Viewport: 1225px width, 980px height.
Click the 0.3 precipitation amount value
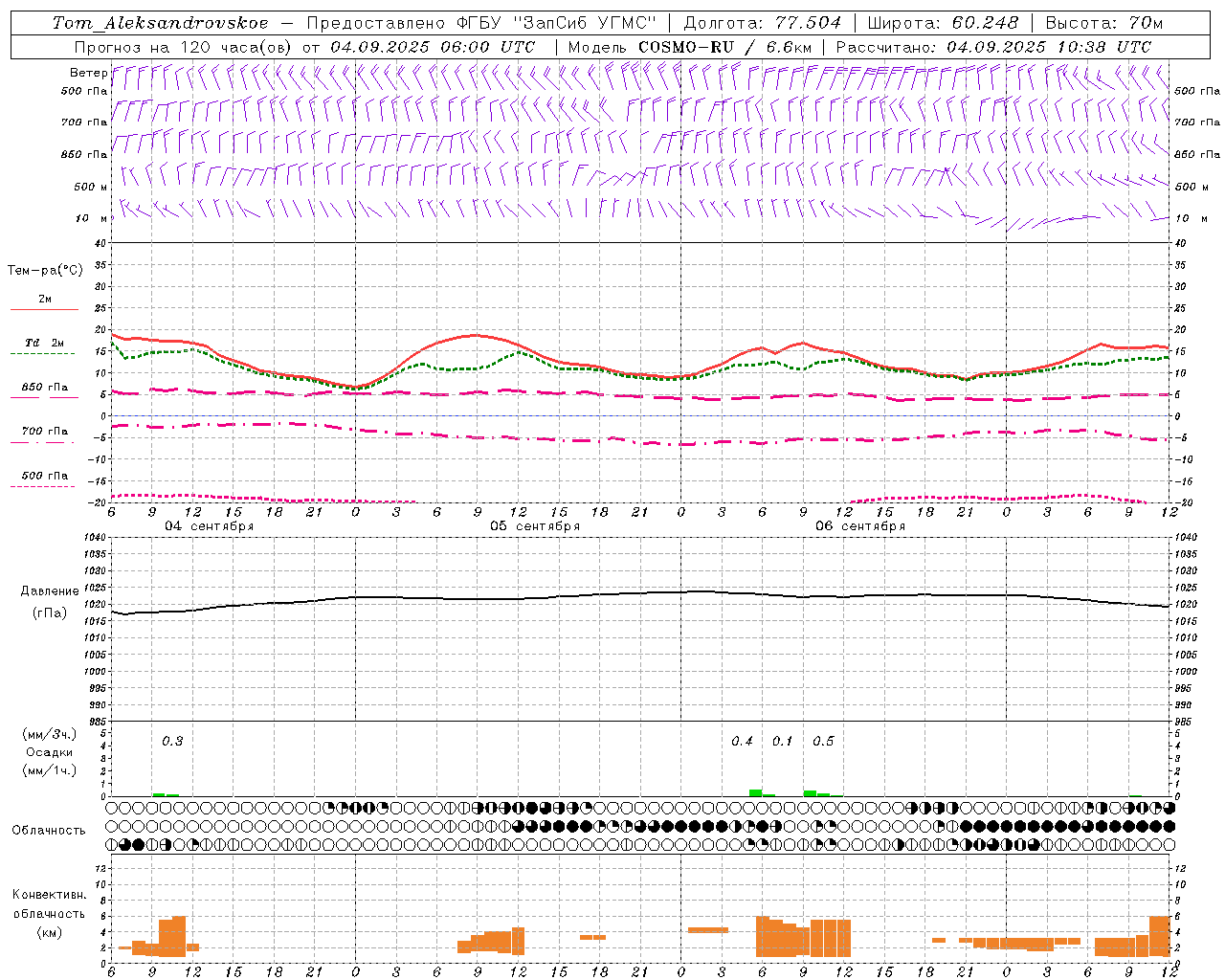[x=172, y=741]
